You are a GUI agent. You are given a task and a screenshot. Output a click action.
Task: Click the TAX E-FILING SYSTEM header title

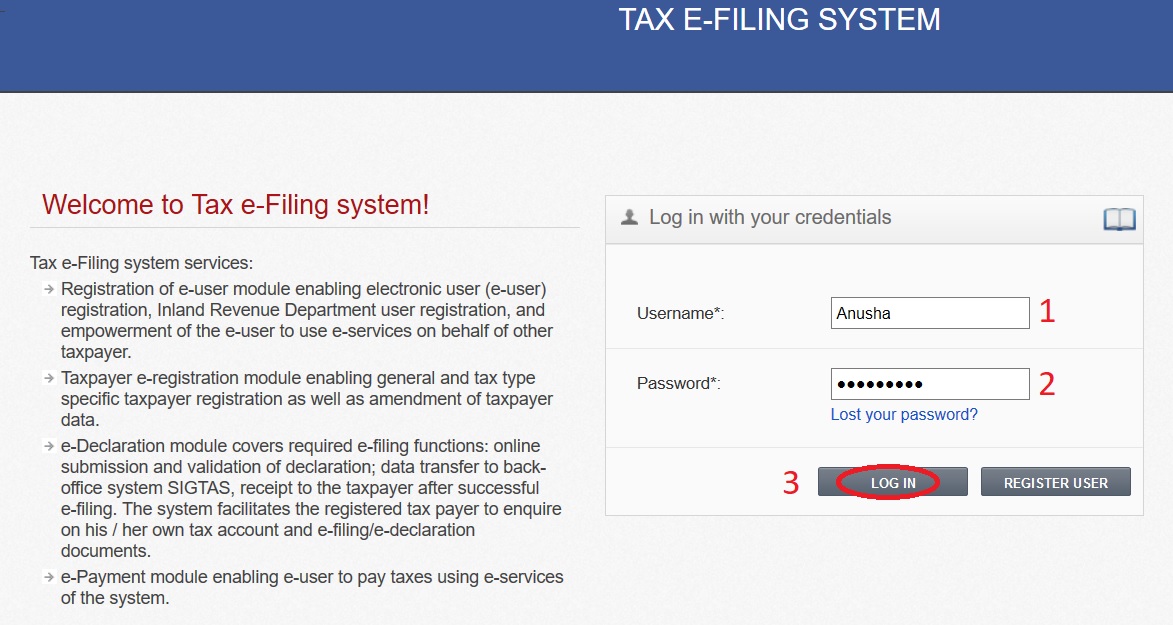pos(779,20)
